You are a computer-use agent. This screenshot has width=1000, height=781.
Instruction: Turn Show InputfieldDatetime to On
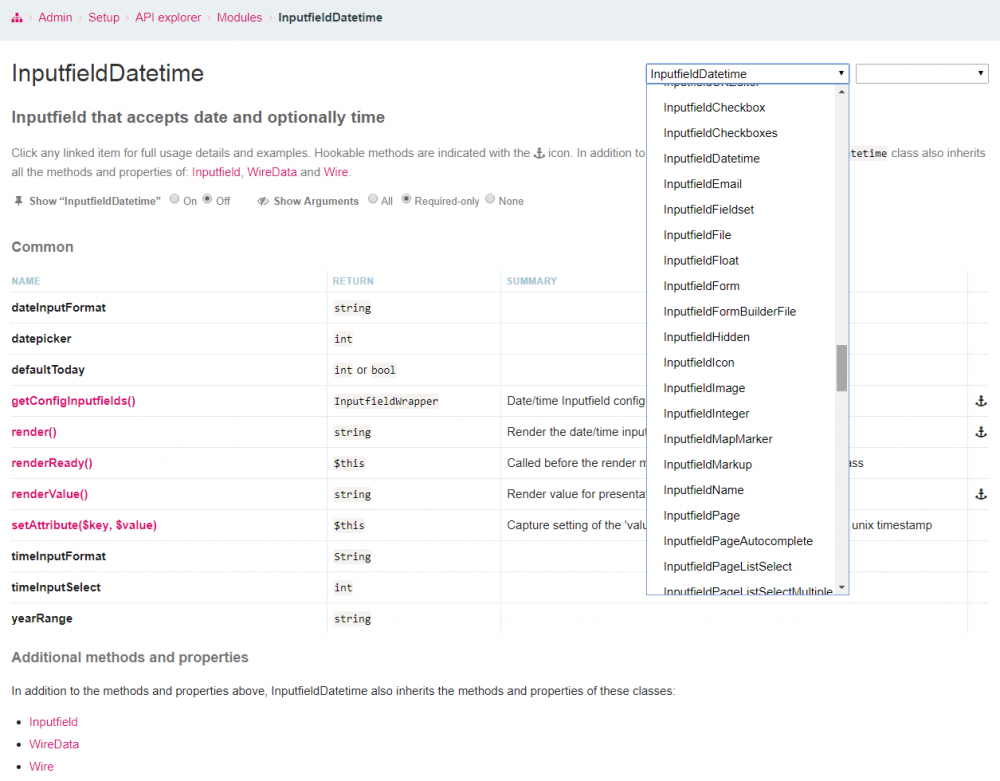pos(176,200)
